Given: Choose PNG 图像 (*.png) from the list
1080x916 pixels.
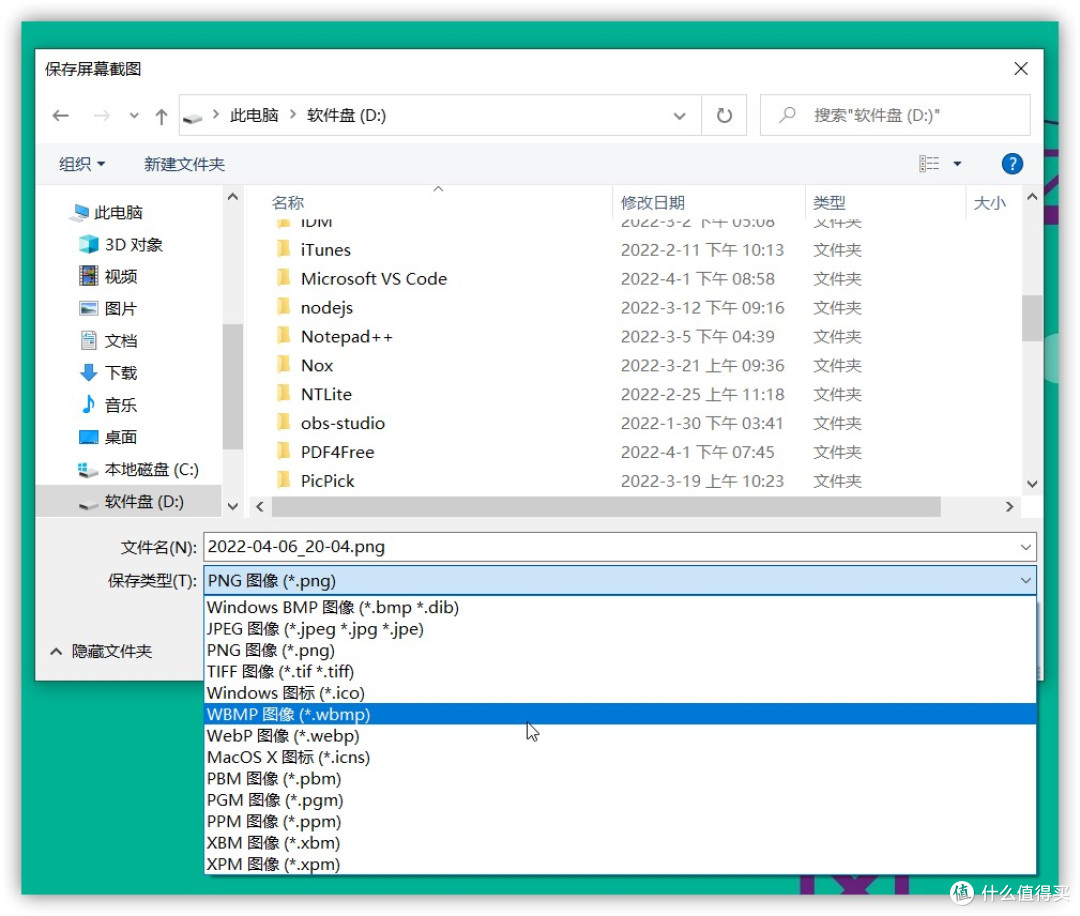Looking at the screenshot, I should pos(620,650).
